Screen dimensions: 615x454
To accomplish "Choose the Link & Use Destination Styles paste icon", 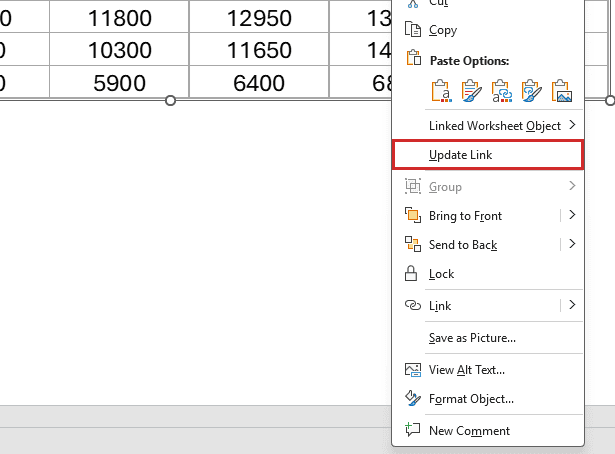I will click(502, 91).
